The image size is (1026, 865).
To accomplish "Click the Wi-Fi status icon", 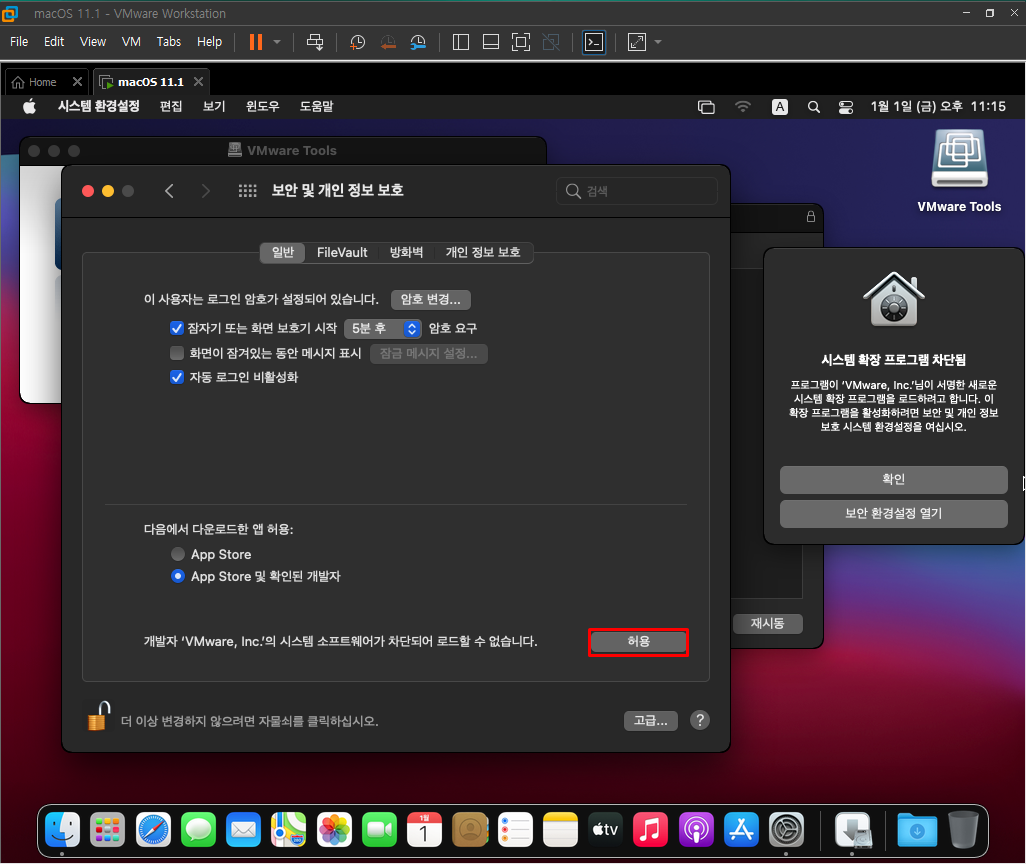I will point(743,107).
